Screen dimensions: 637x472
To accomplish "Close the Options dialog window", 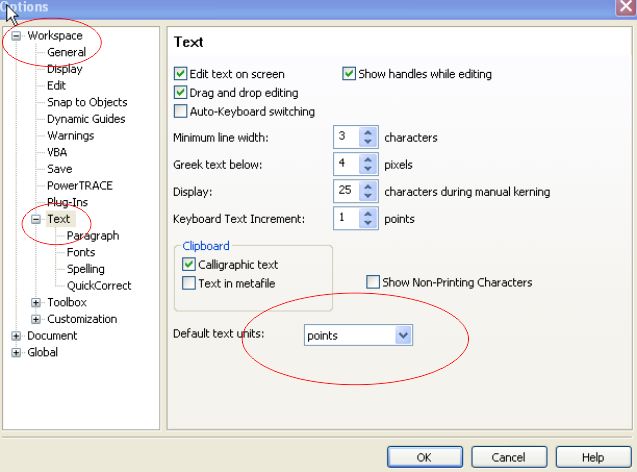I will click(x=626, y=7).
